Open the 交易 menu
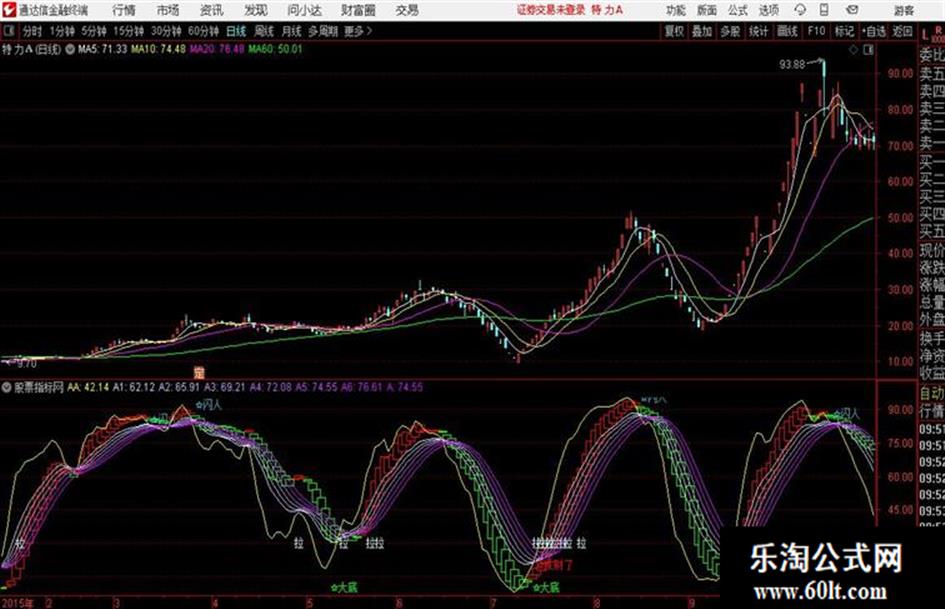This screenshot has width=945, height=609. point(407,10)
